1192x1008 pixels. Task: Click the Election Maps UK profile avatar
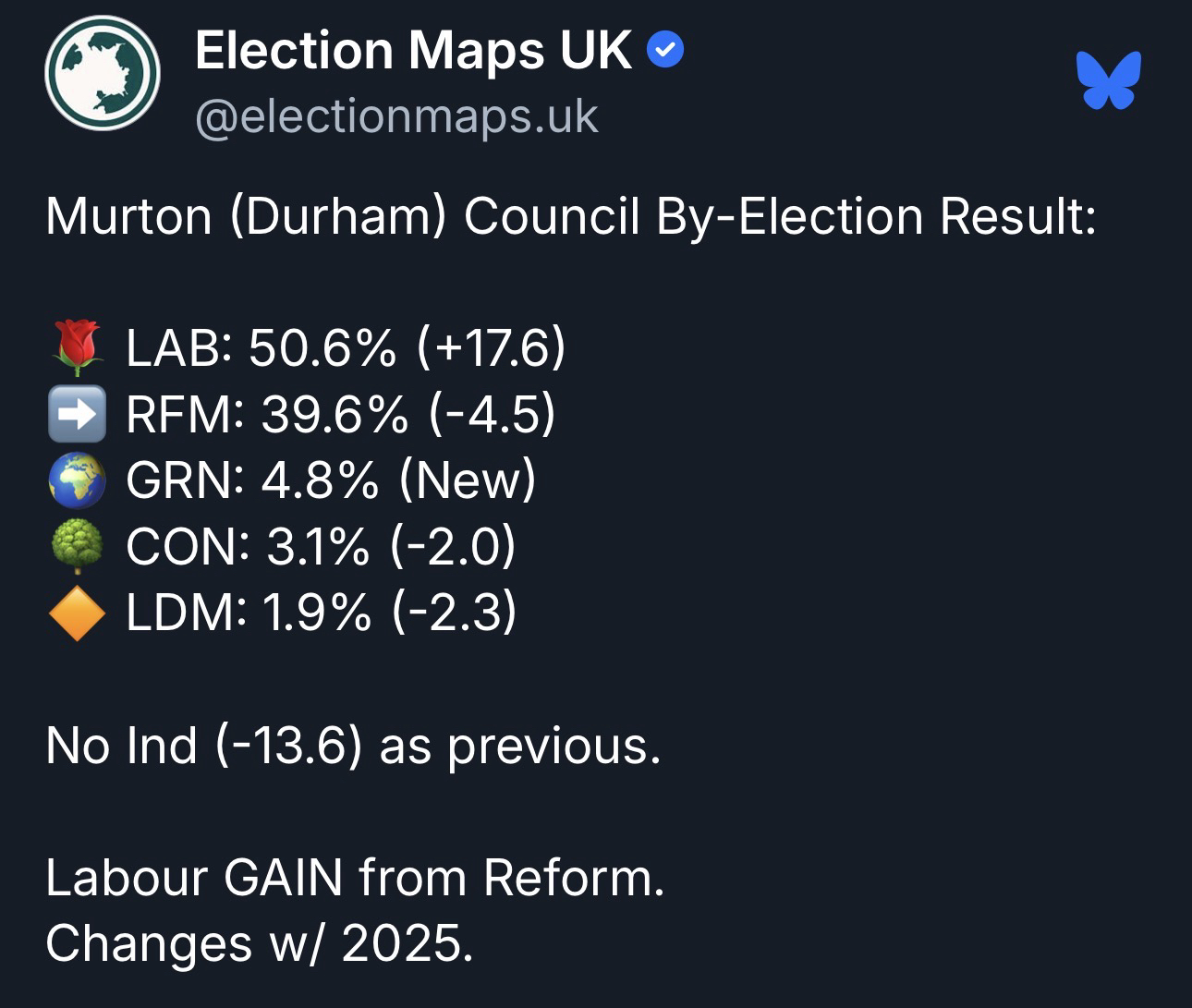click(103, 73)
